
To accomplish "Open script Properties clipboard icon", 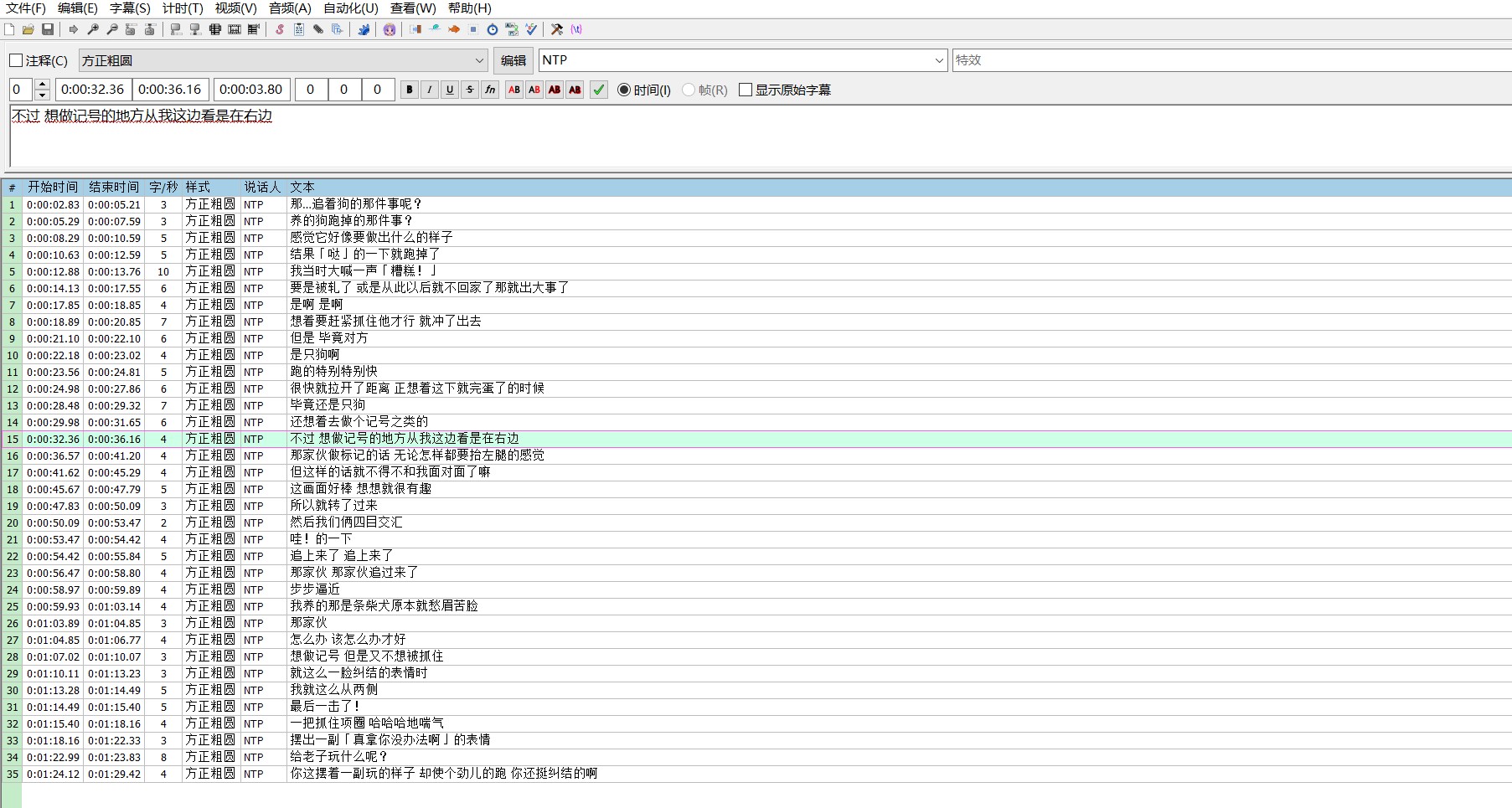I will pos(299,29).
